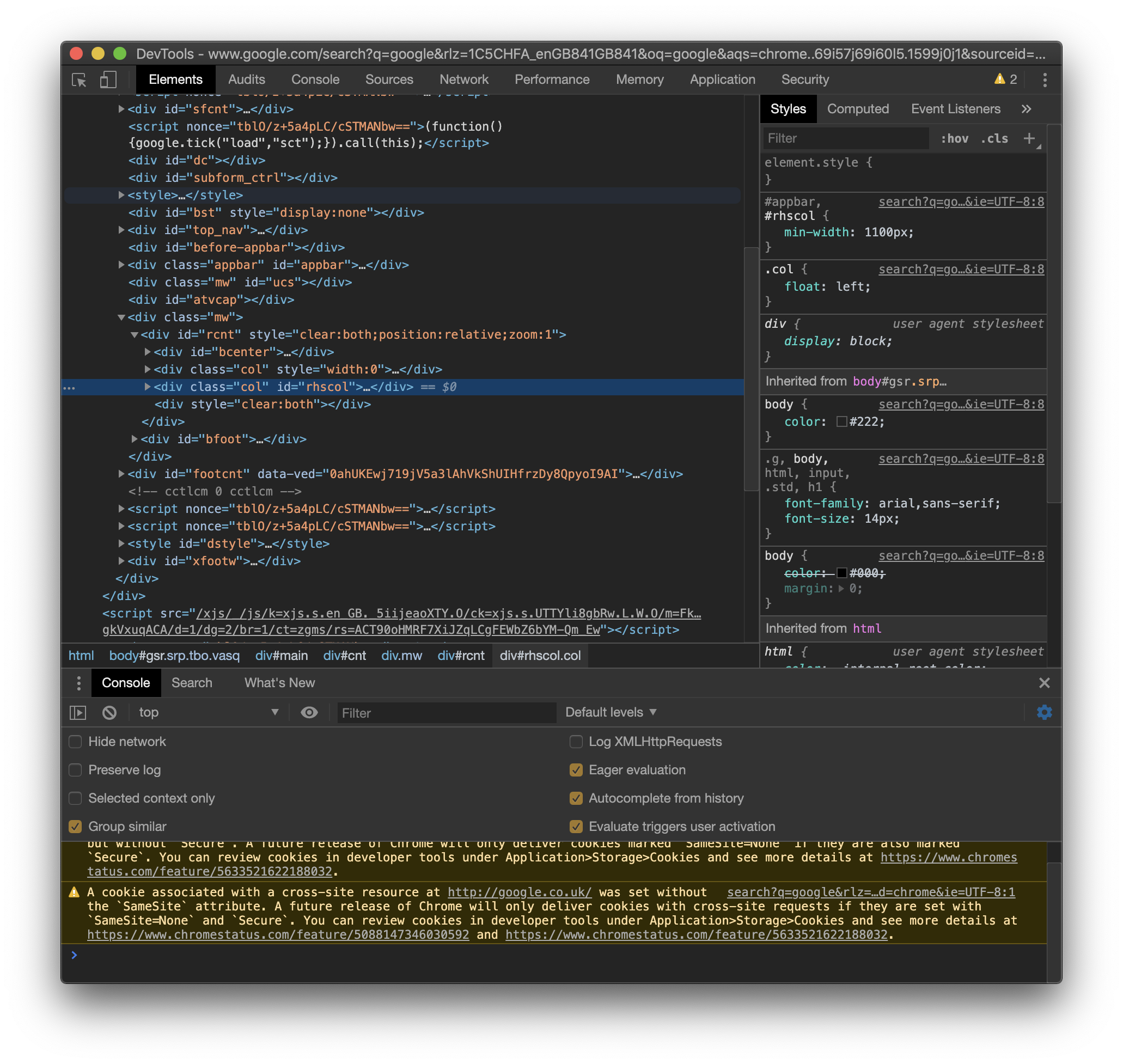The width and height of the screenshot is (1123, 1064).
Task: Enable the Preserve log checkbox
Action: click(76, 769)
